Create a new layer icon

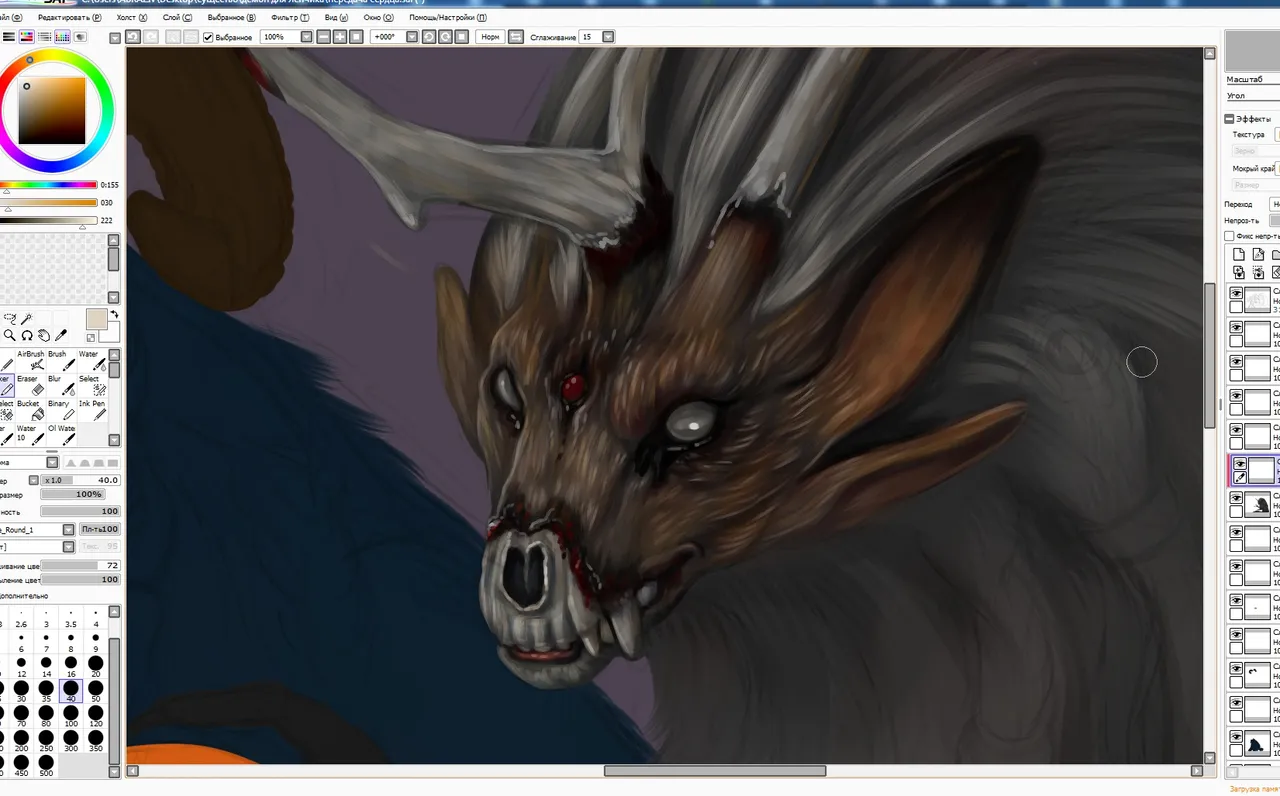click(1239, 255)
